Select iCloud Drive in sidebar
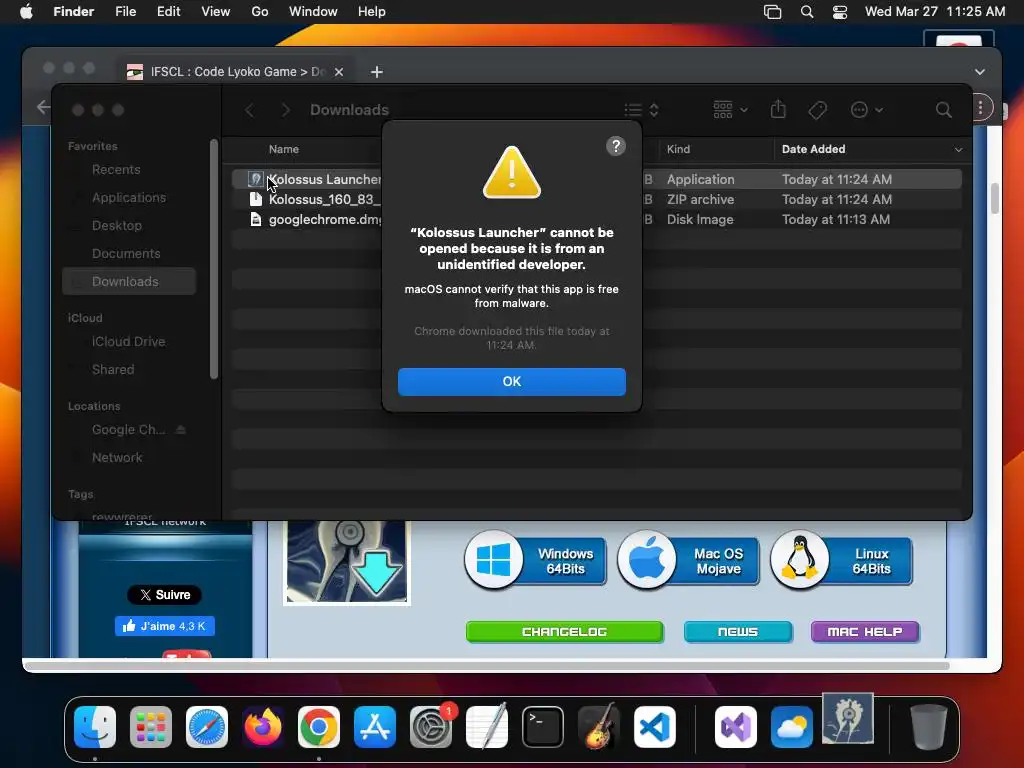1024x768 pixels. (129, 342)
